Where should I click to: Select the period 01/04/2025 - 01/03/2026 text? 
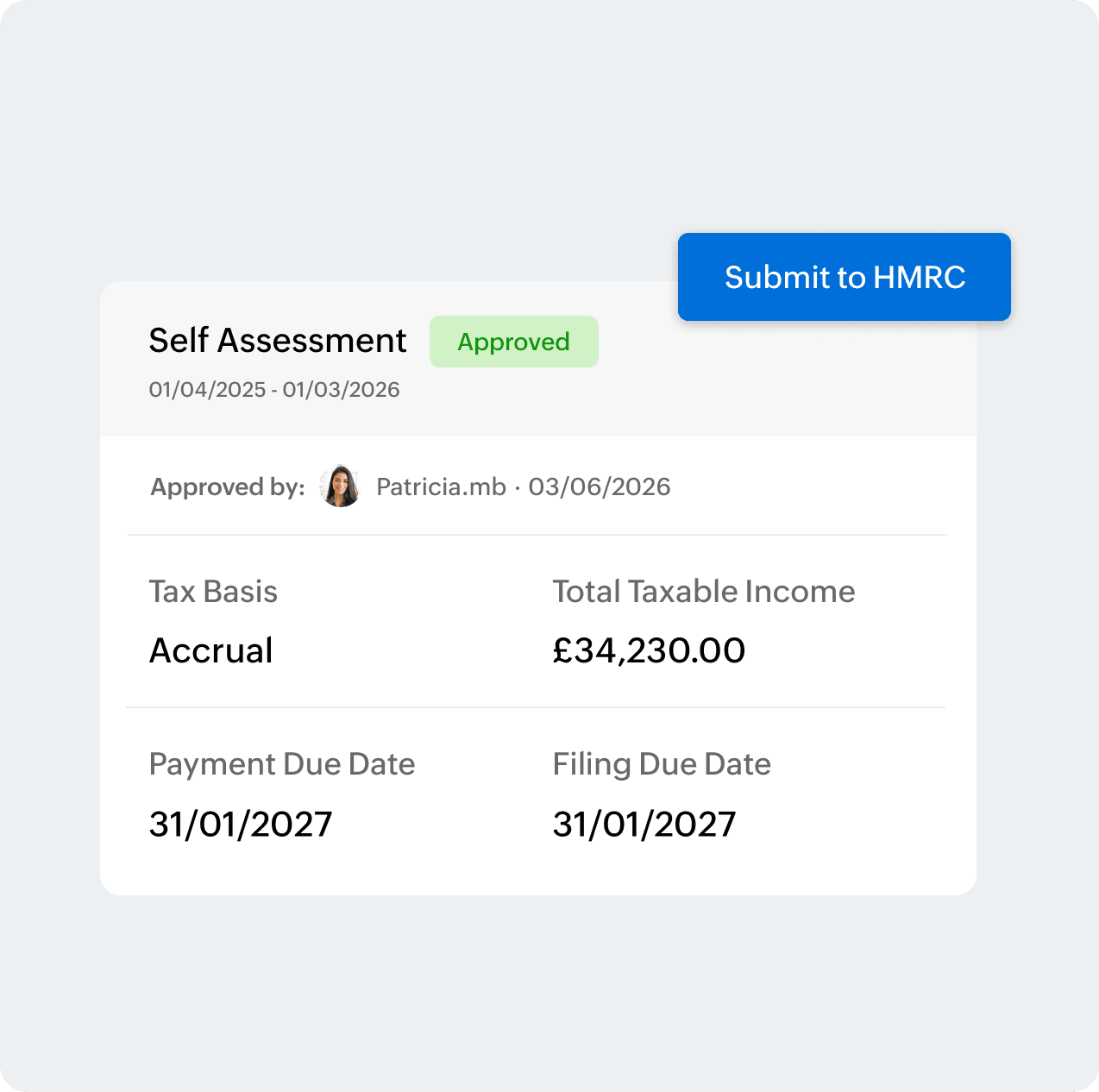[x=274, y=390]
